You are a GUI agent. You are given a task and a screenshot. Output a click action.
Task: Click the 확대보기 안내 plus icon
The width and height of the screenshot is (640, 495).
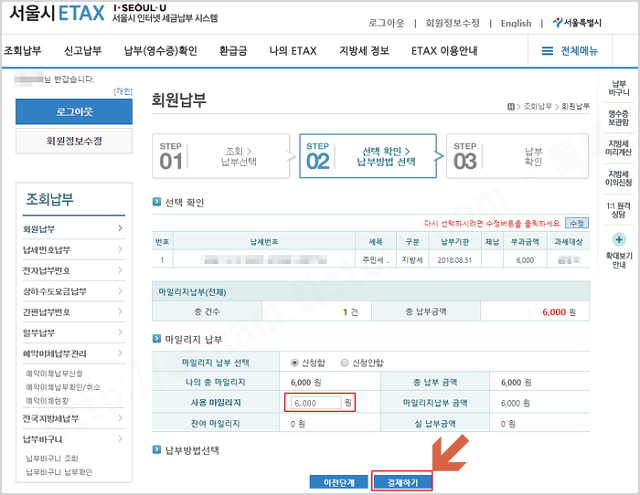[619, 240]
